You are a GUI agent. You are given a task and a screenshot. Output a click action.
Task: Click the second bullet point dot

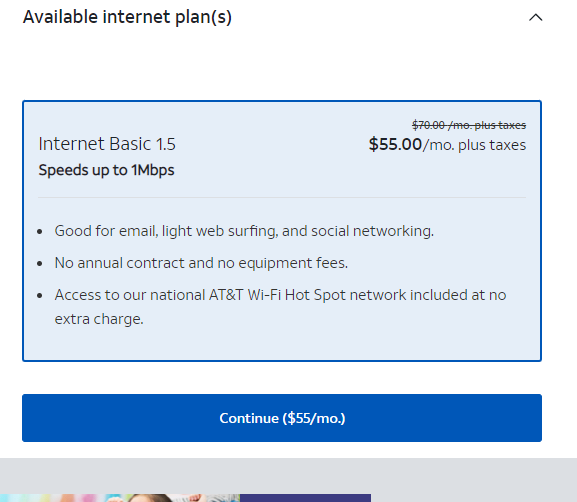point(40,264)
